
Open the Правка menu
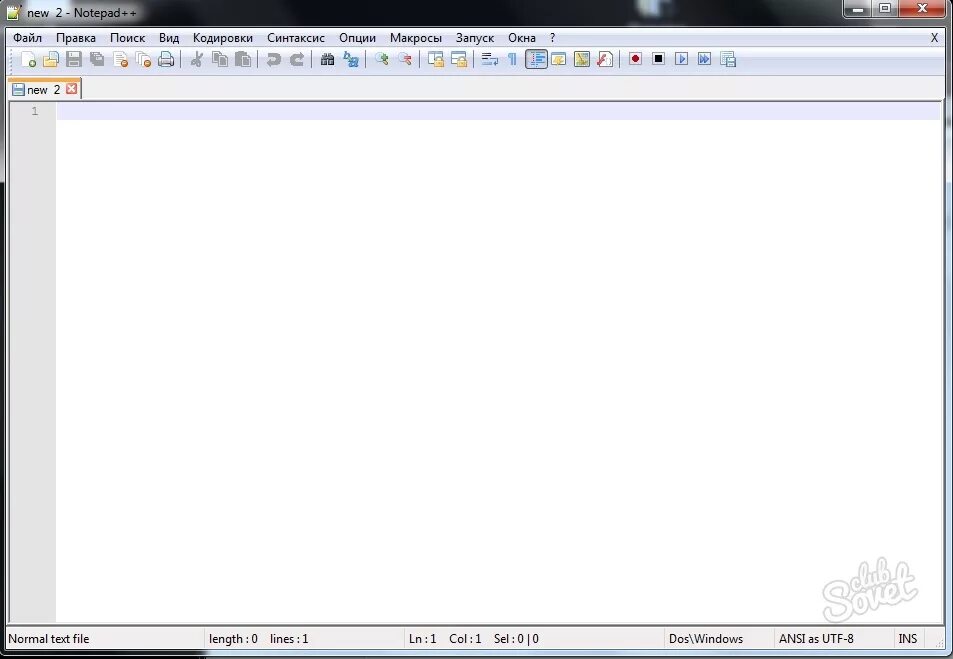76,38
